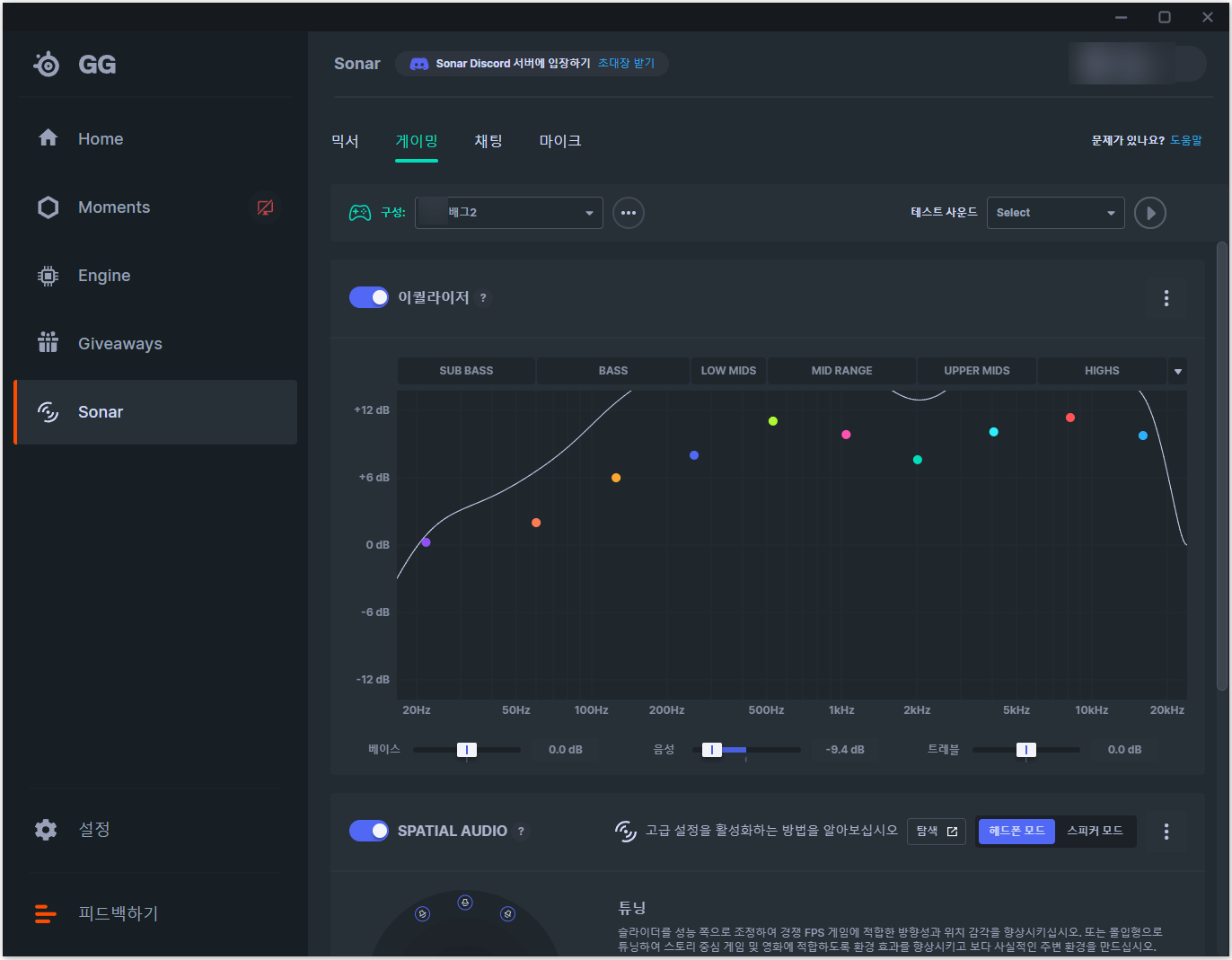Switch to the 믹서 tab
This screenshot has height=960, width=1232.
(345, 141)
